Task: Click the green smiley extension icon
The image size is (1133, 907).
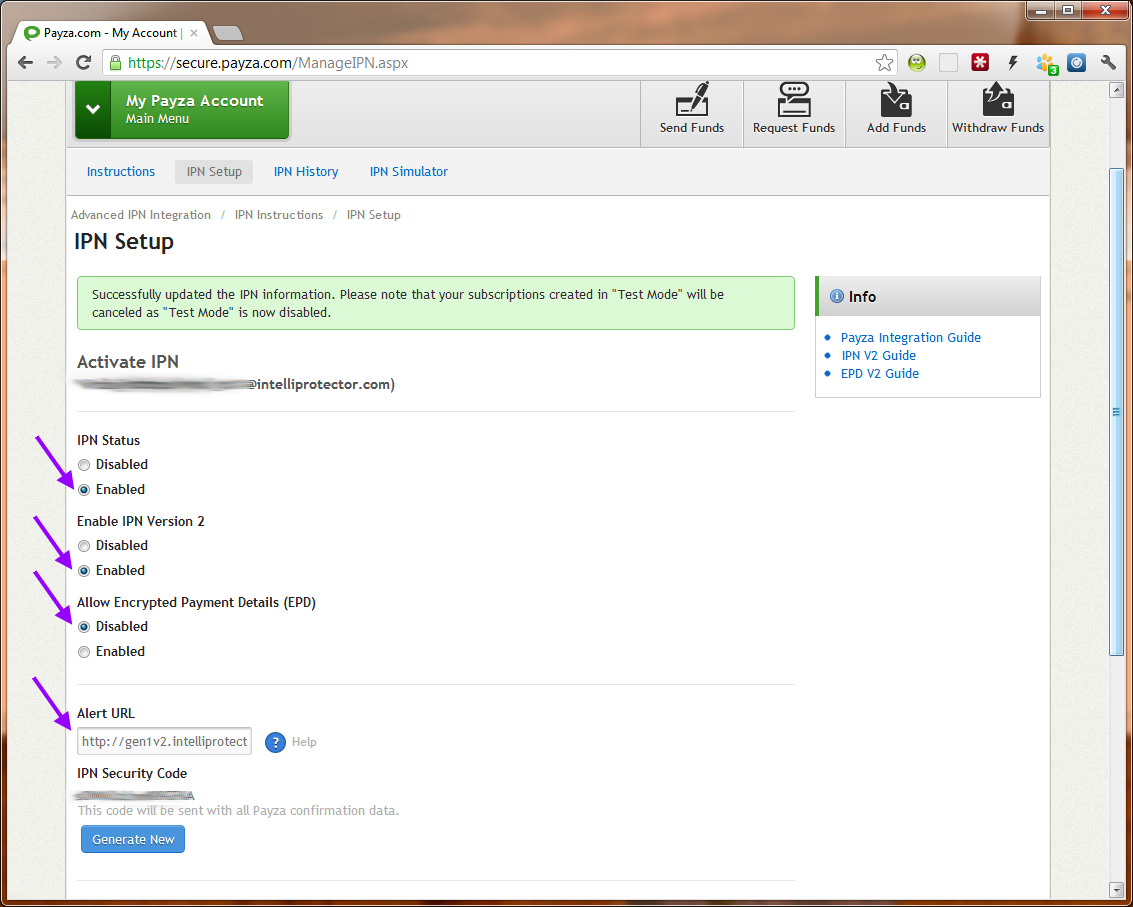Action: click(x=917, y=63)
